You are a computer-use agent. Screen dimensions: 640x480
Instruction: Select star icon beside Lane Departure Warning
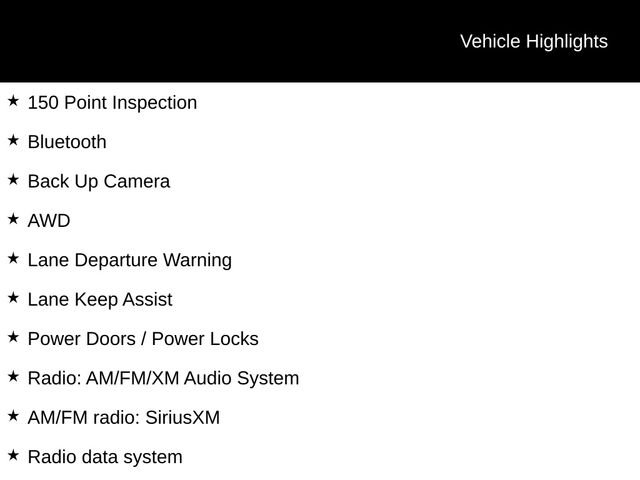[x=13, y=258]
